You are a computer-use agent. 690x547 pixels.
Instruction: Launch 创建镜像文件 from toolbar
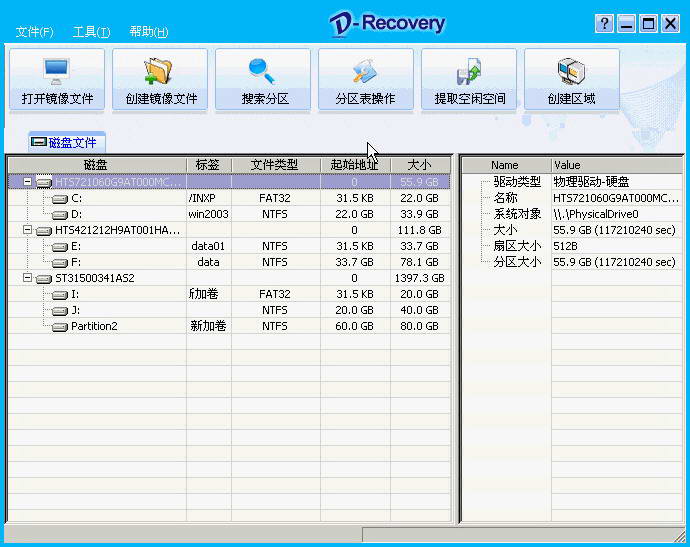[x=160, y=80]
